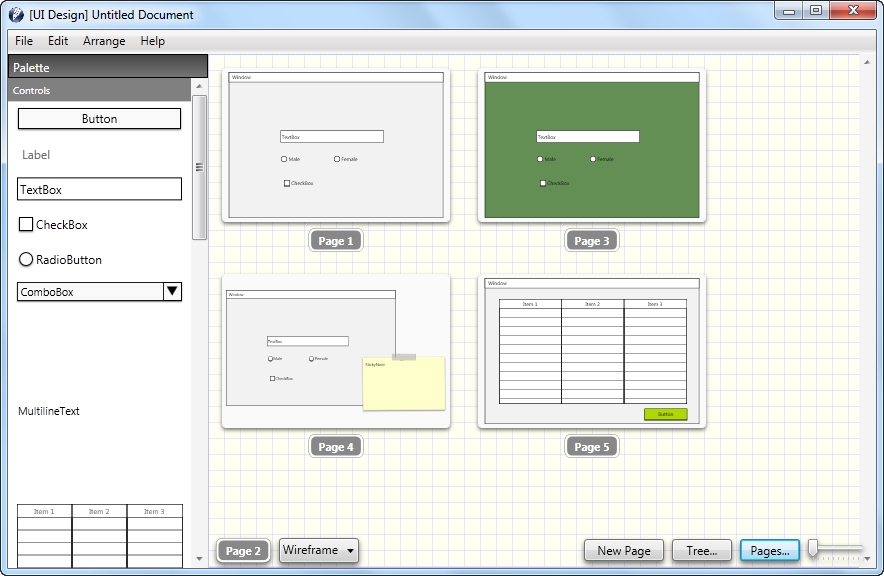884x576 pixels.
Task: Select the Label control from the palette
Action: 36,155
